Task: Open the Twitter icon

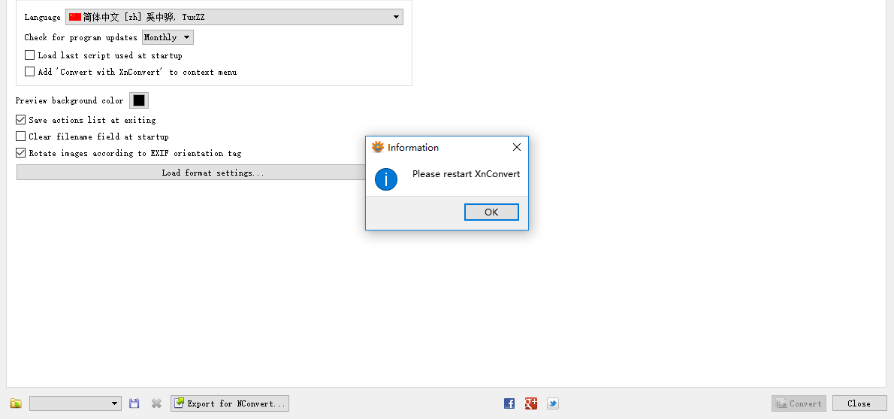Action: (x=552, y=404)
